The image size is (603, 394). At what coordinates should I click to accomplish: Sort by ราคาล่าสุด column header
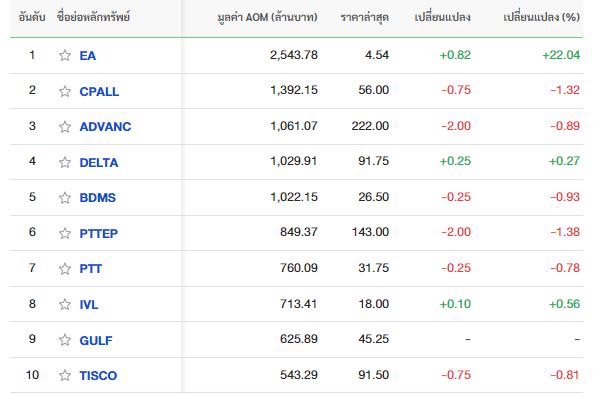click(x=365, y=17)
